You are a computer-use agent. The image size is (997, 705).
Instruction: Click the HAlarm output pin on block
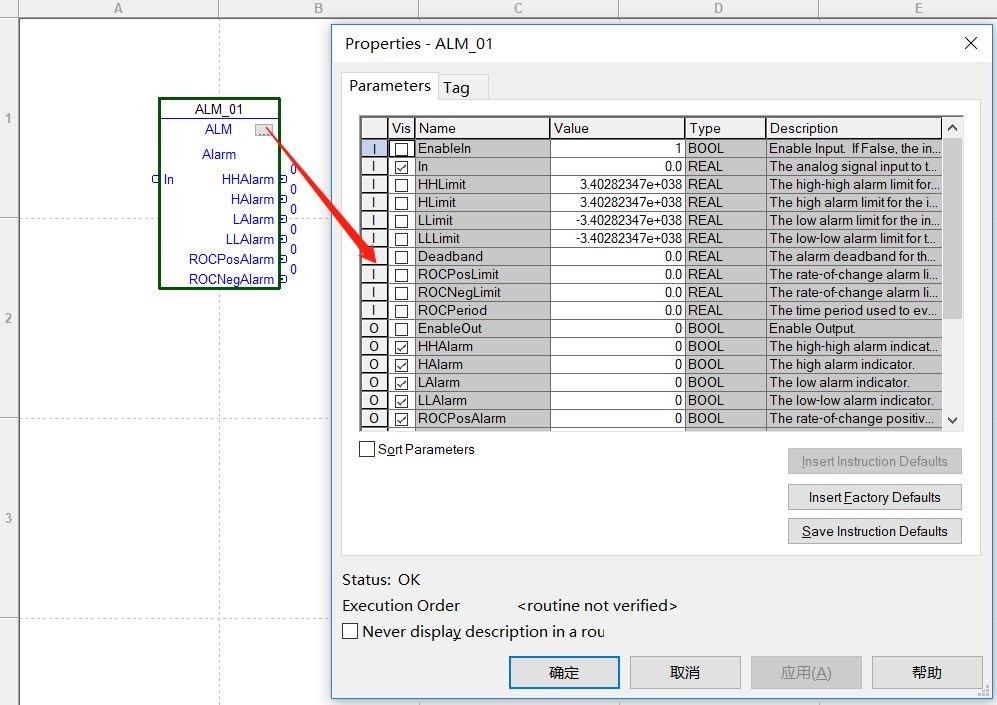click(x=284, y=199)
